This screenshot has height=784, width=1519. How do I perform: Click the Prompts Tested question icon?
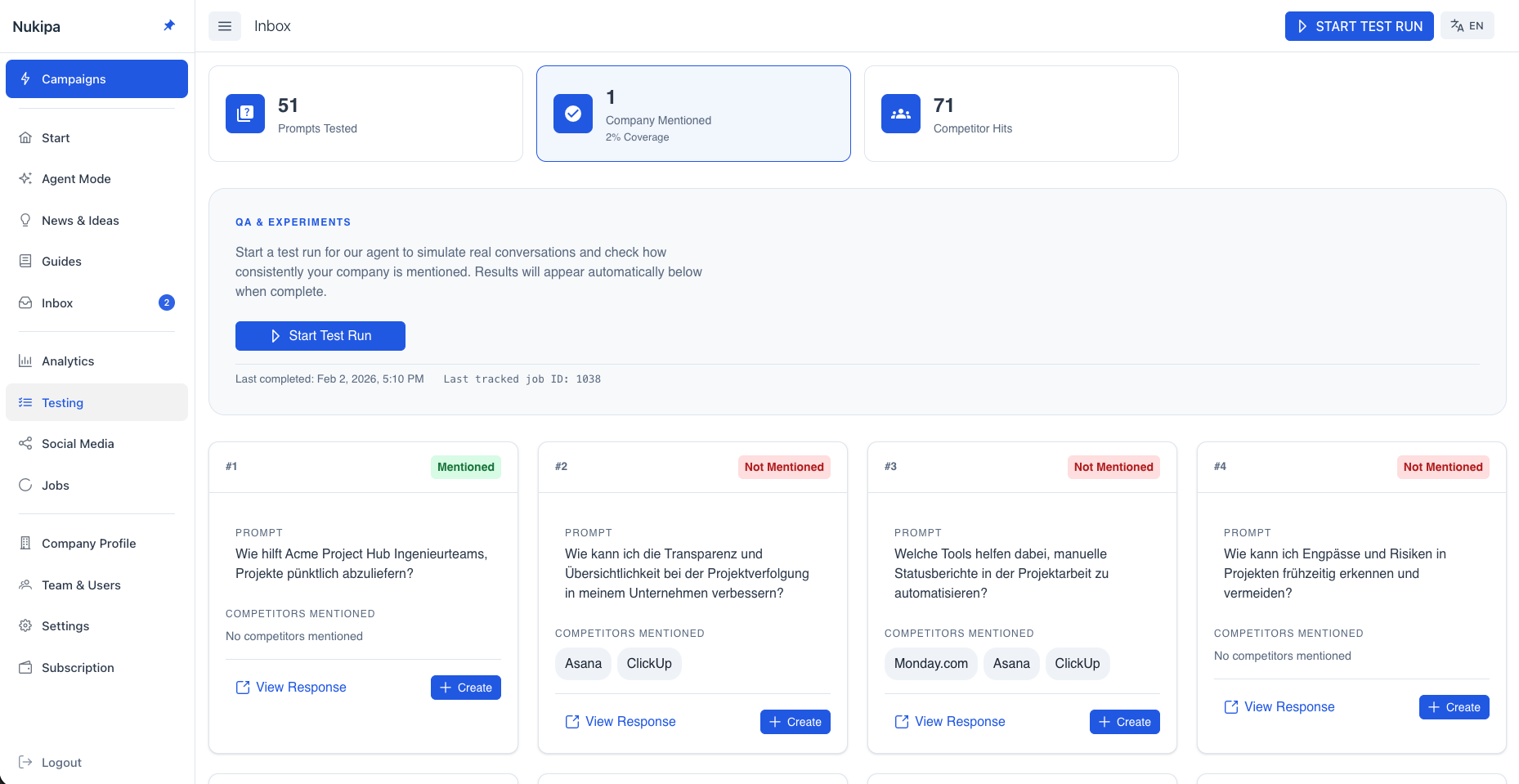(x=245, y=114)
